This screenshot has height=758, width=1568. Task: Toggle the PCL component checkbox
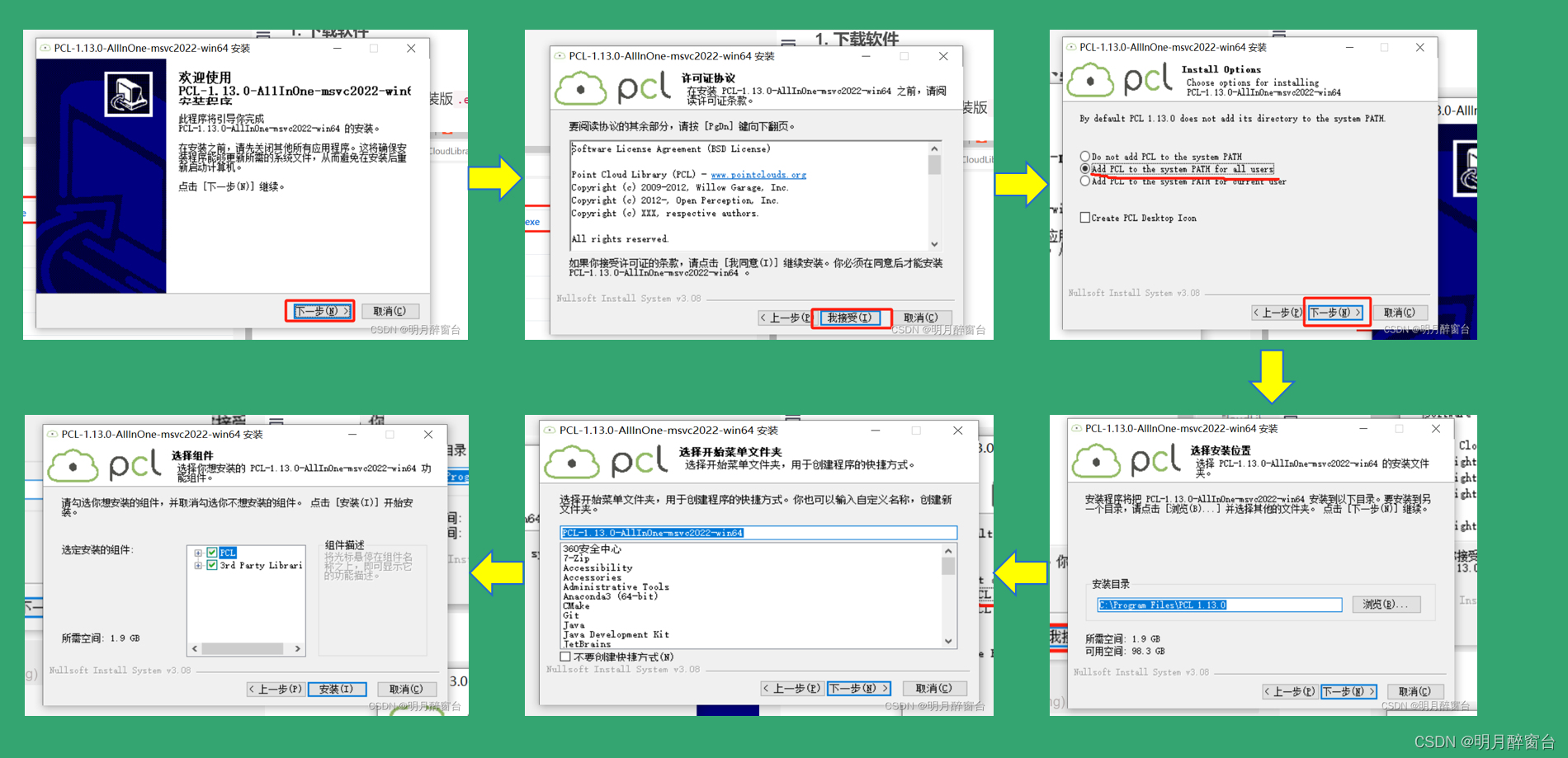(x=212, y=553)
